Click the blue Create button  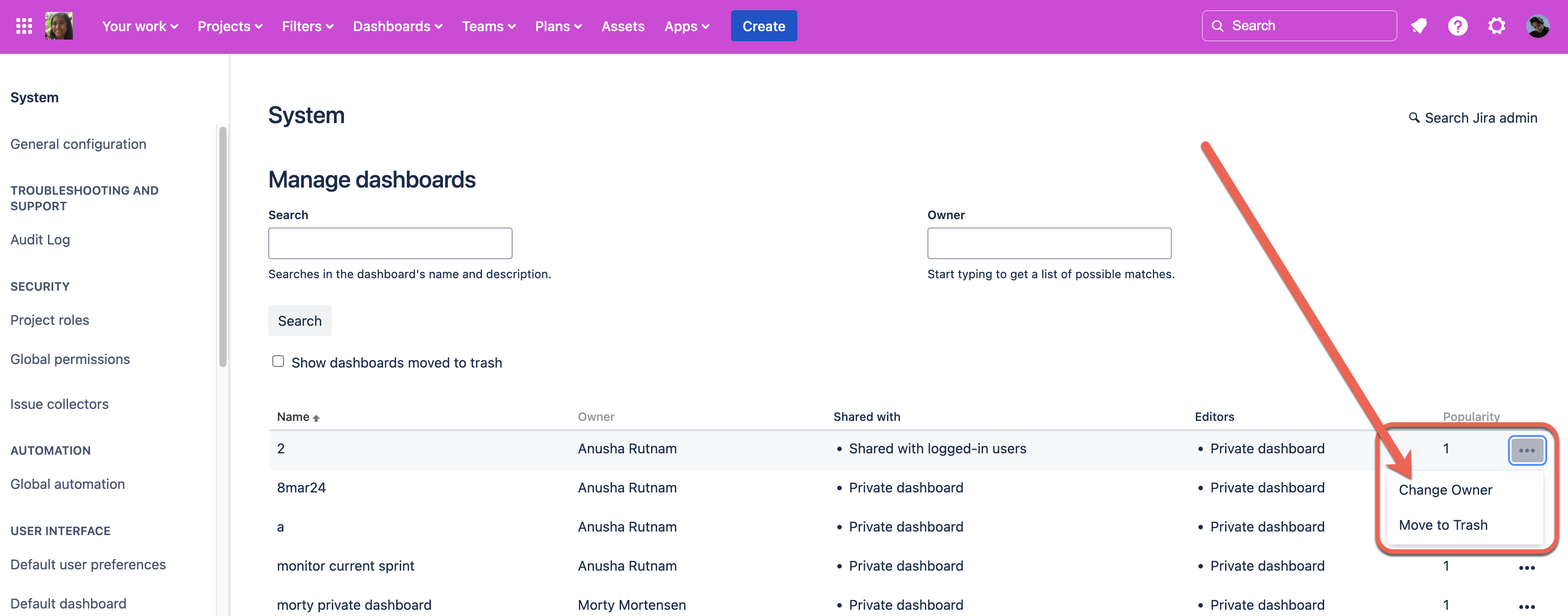click(763, 26)
